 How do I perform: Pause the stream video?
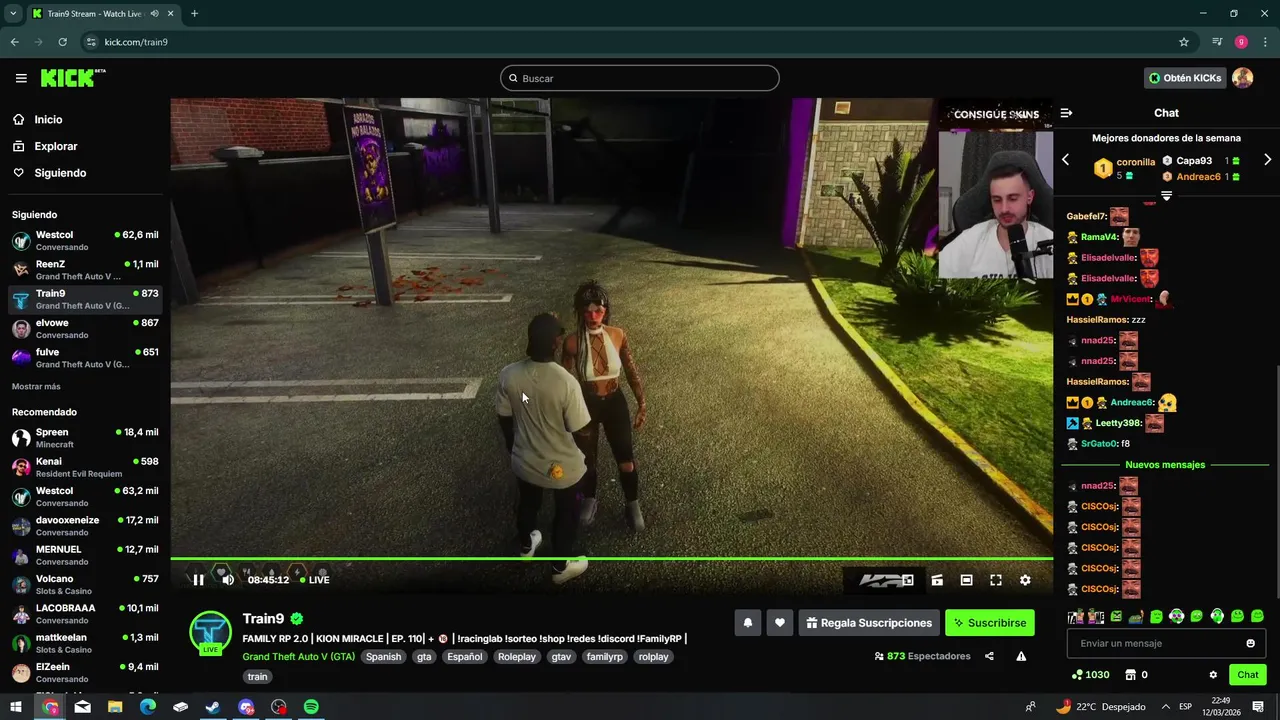coord(198,580)
